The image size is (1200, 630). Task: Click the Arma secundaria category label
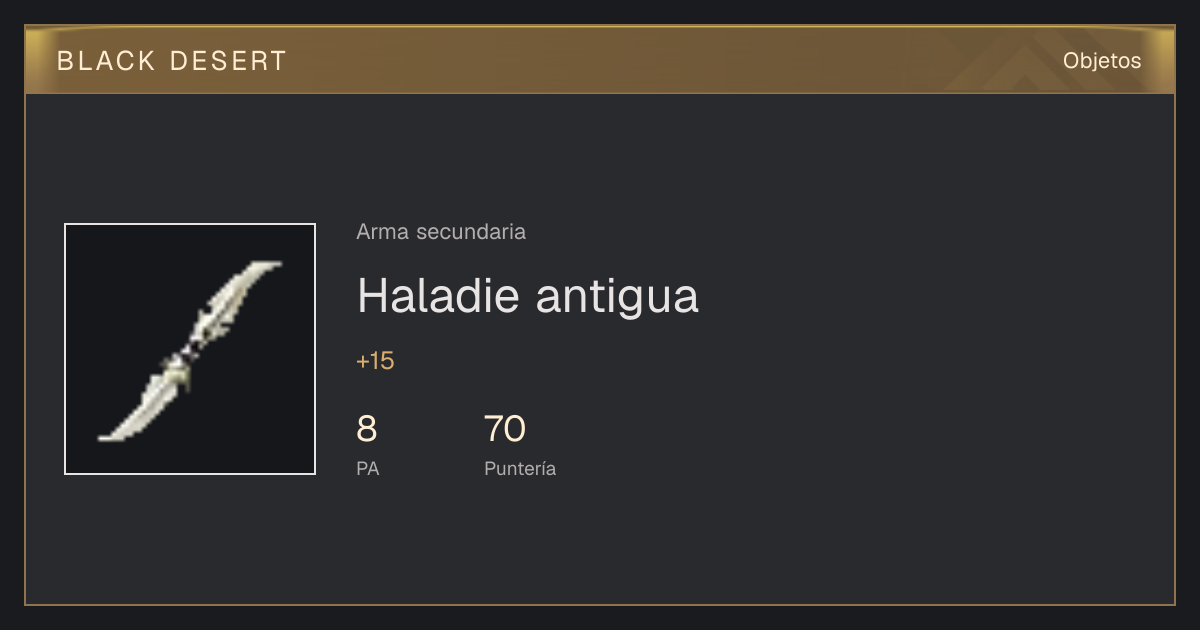tap(441, 232)
